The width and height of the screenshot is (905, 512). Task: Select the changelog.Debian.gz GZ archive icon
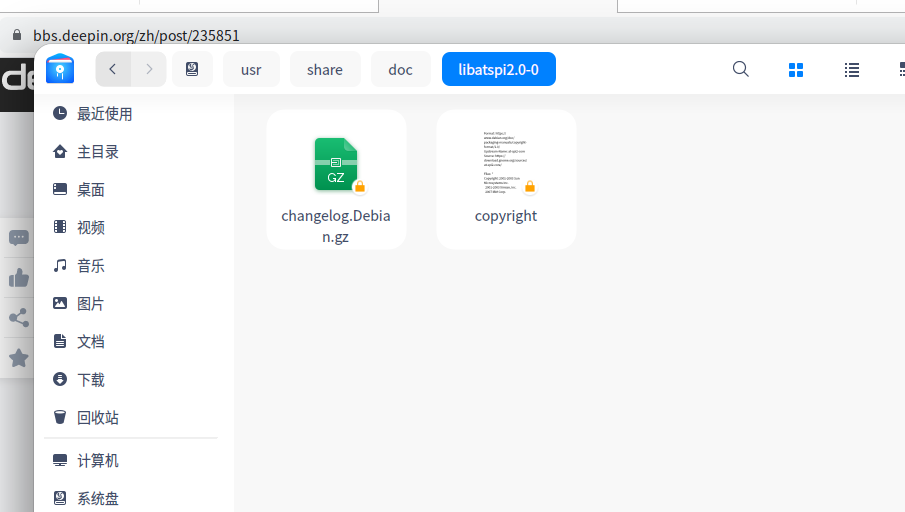tap(336, 165)
